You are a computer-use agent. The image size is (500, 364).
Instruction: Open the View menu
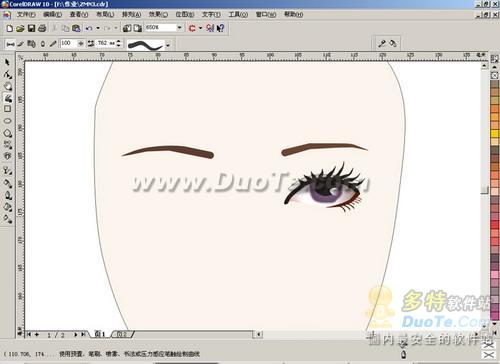[79, 15]
